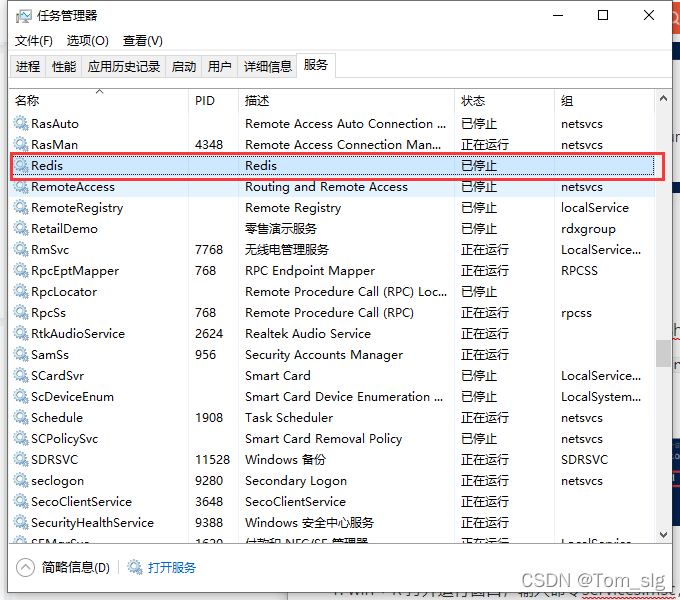
Task: Click the gear icon beside SecurityHealthService
Action: (21, 523)
